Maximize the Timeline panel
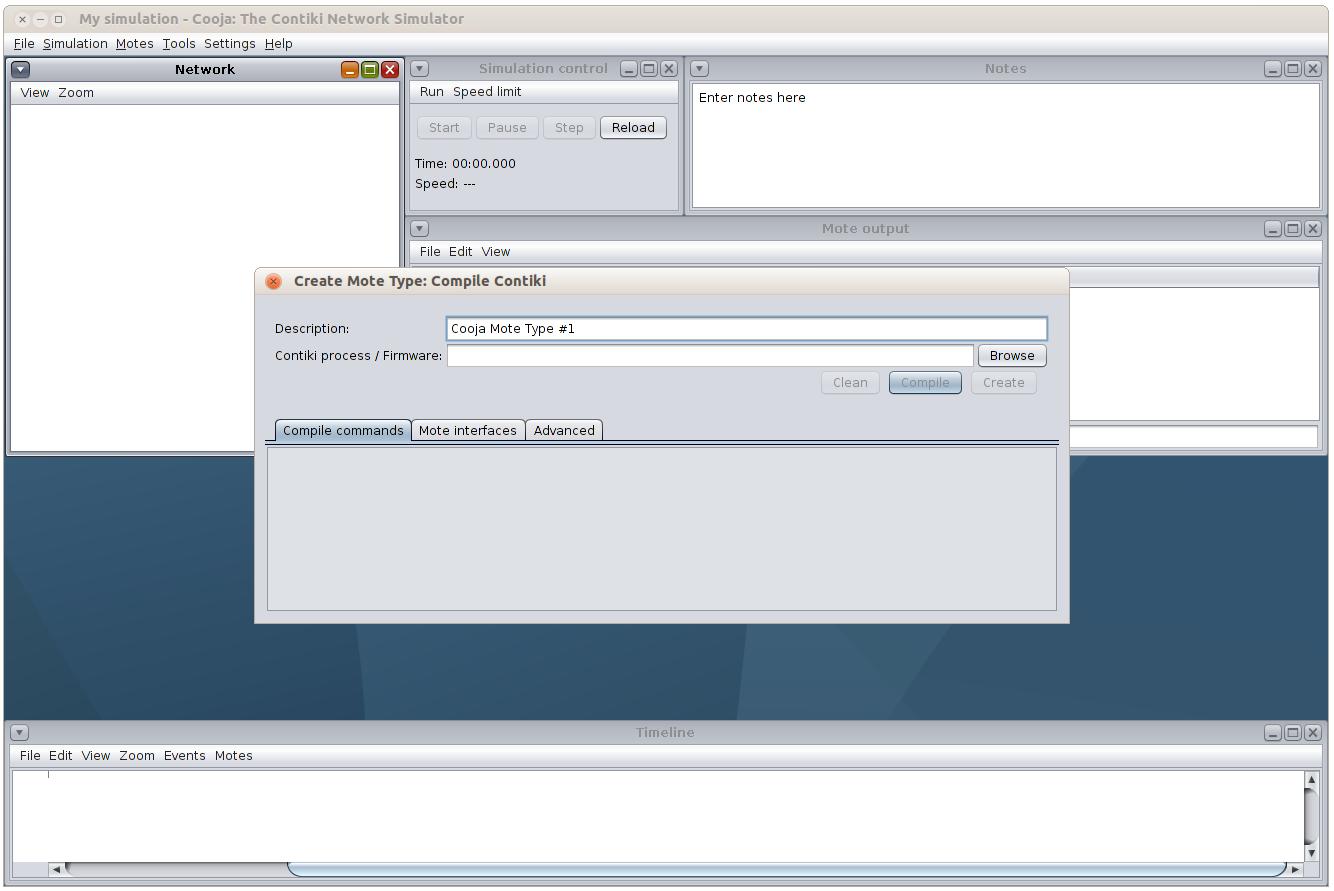 (x=1293, y=733)
